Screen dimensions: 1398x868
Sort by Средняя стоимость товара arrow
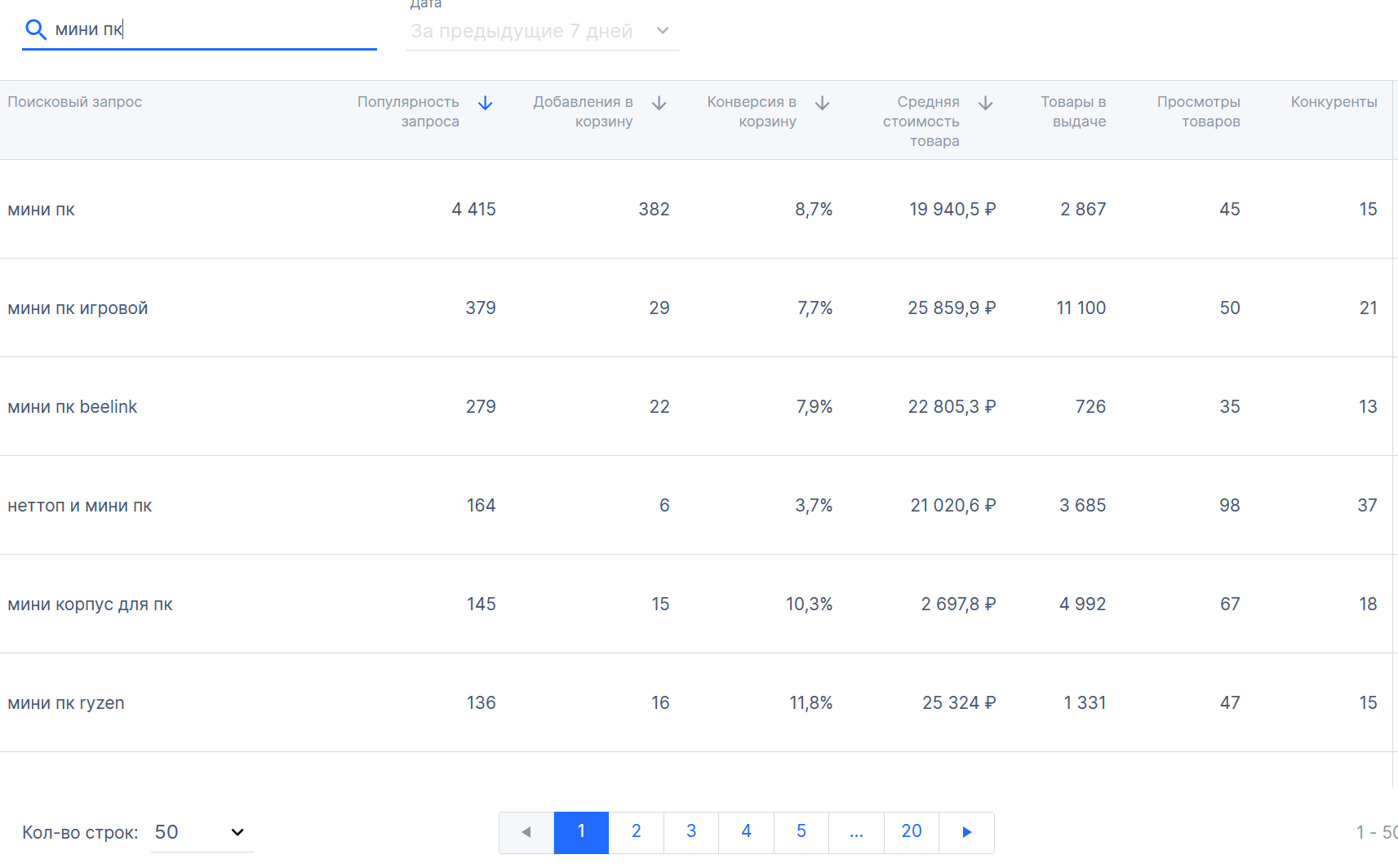click(x=986, y=104)
